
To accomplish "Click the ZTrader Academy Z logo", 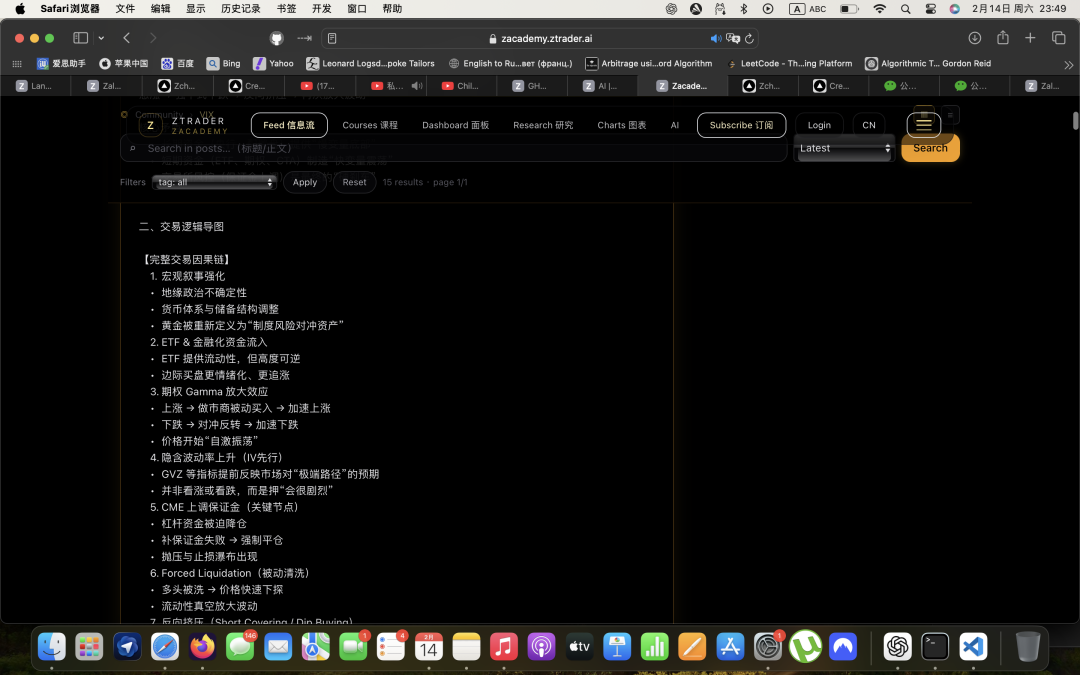I will [x=151, y=125].
